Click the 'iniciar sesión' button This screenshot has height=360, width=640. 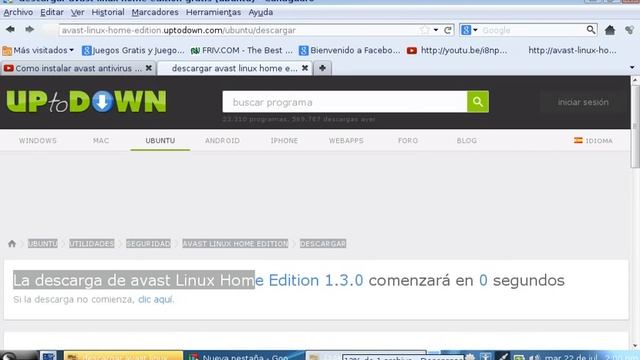coord(583,102)
